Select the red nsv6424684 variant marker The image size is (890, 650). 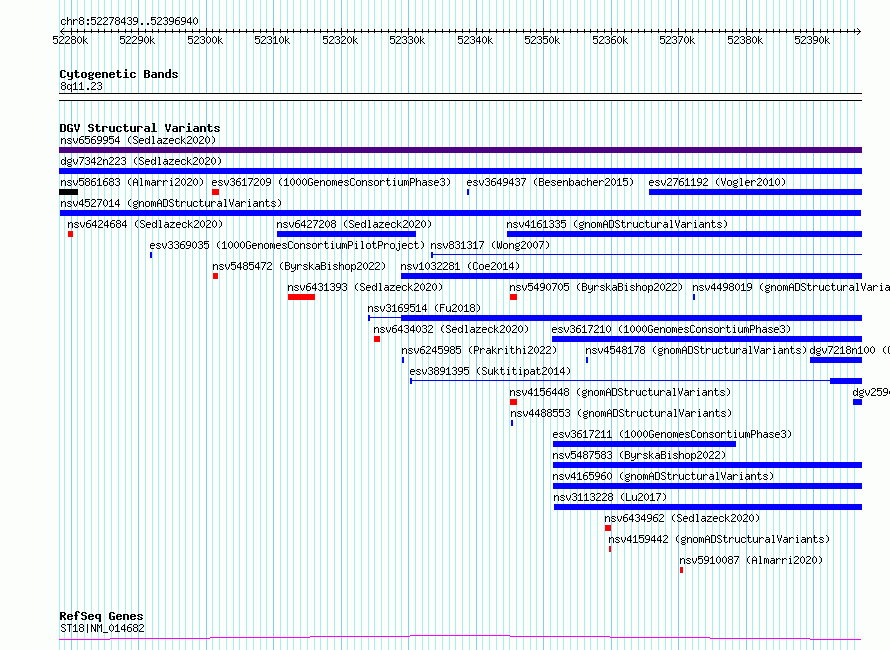click(x=70, y=234)
